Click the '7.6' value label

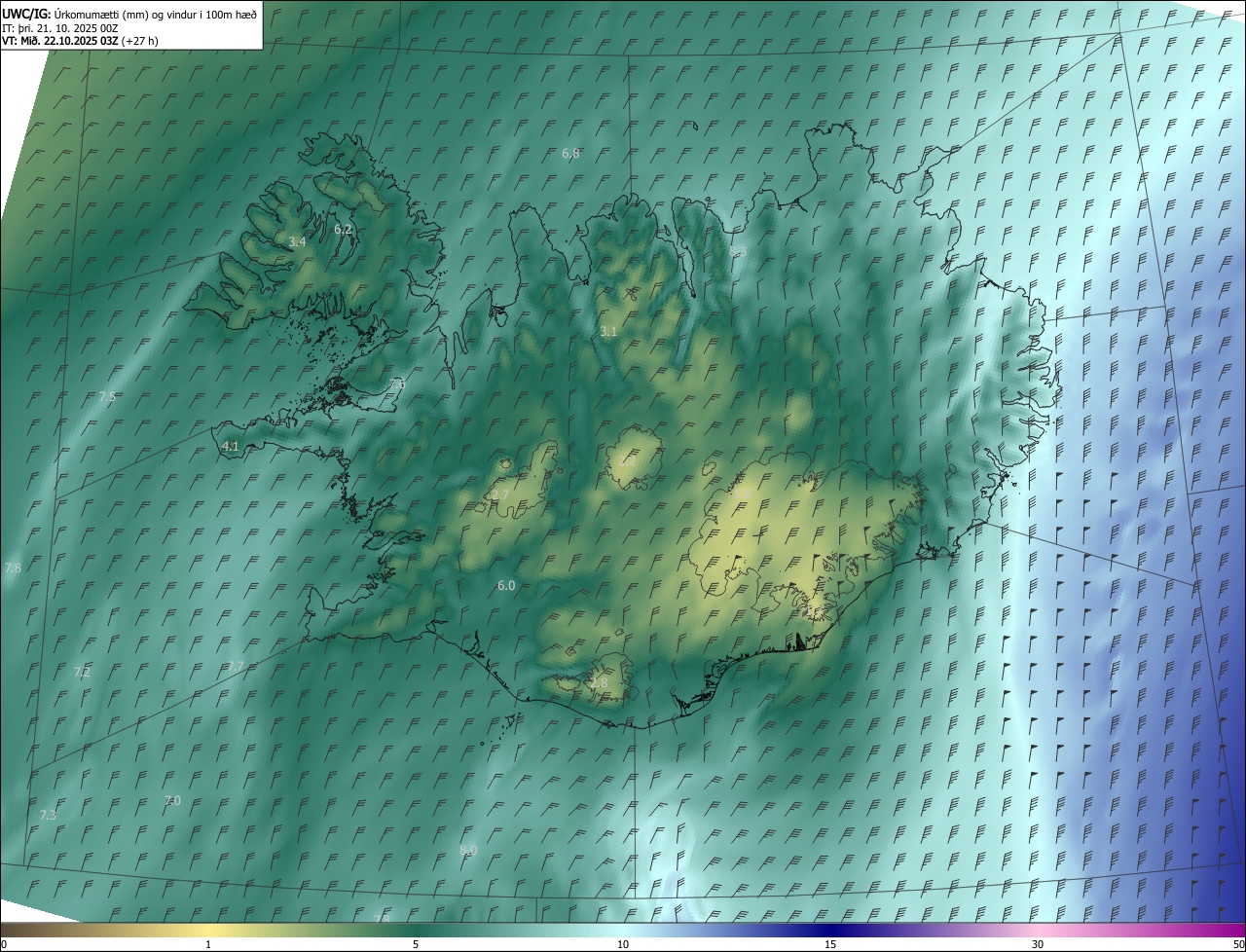[396, 384]
